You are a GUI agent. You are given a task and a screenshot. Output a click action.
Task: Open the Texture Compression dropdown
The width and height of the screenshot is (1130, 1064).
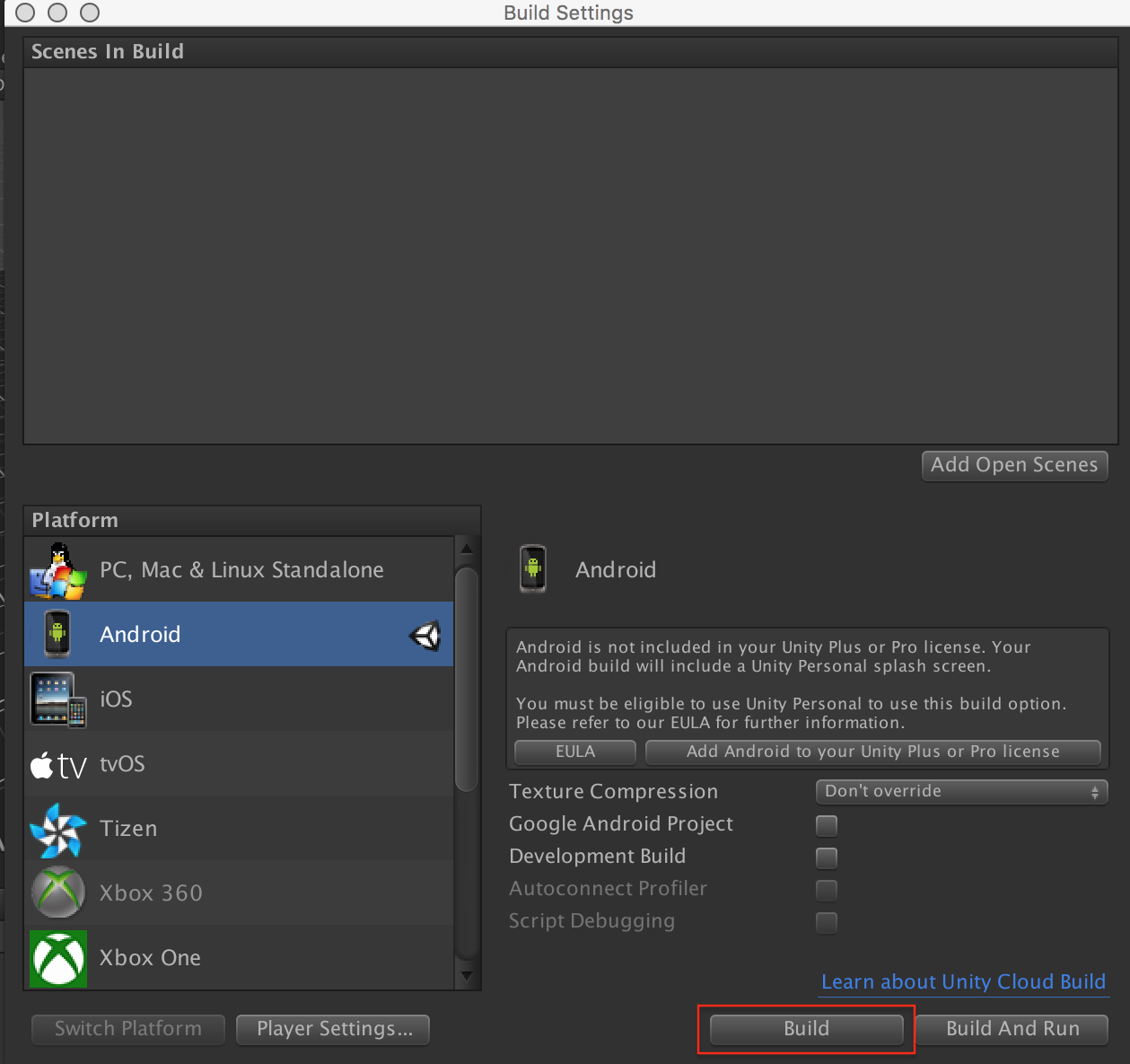click(961, 792)
